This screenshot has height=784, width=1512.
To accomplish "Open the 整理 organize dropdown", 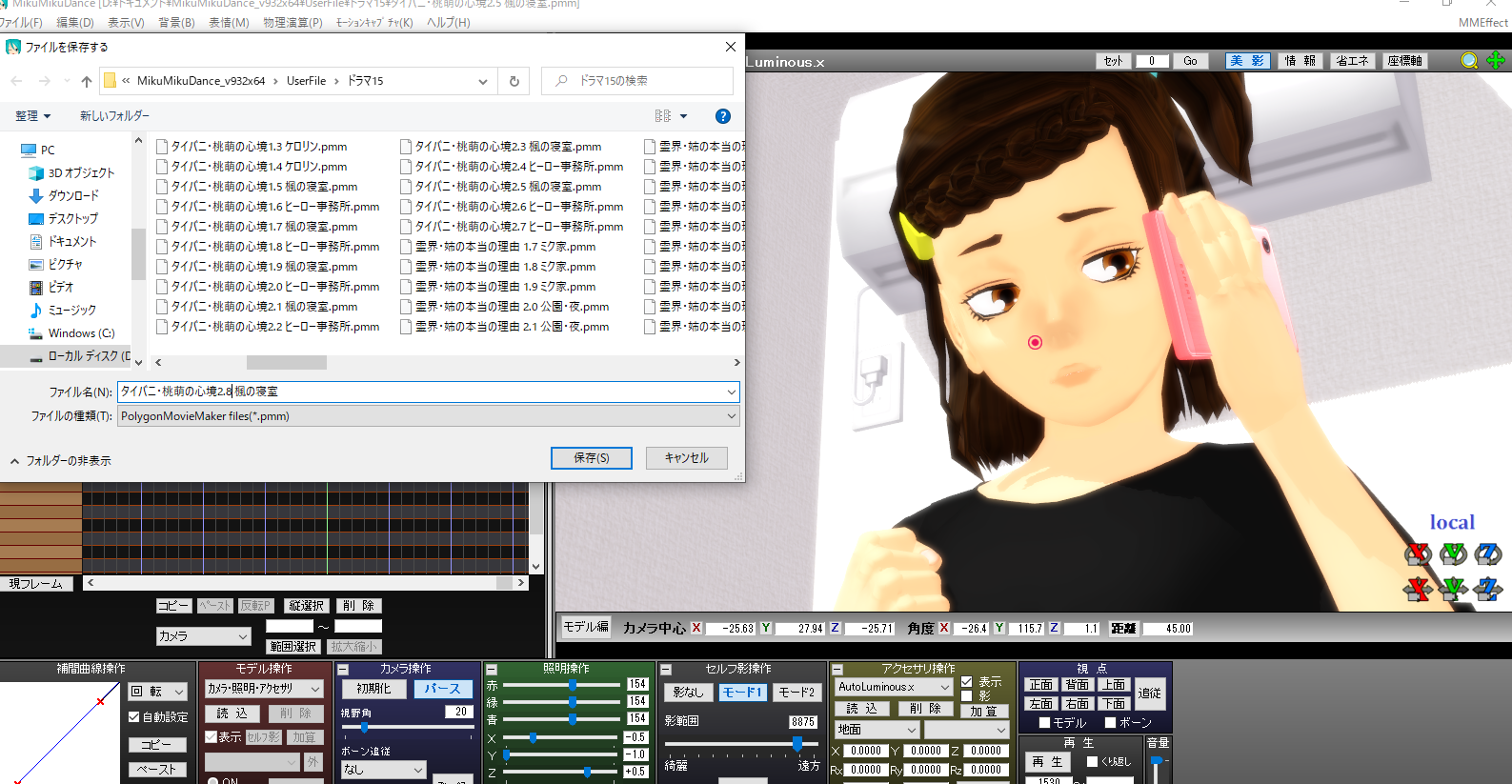I will pyautogui.click(x=33, y=116).
